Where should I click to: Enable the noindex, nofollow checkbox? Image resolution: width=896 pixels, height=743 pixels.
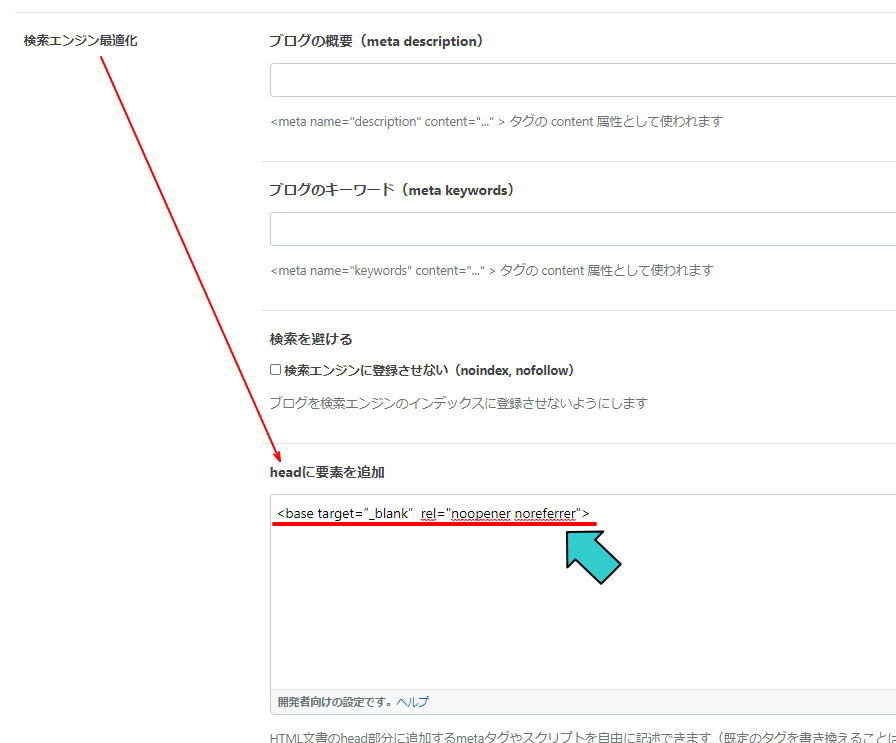click(x=275, y=370)
